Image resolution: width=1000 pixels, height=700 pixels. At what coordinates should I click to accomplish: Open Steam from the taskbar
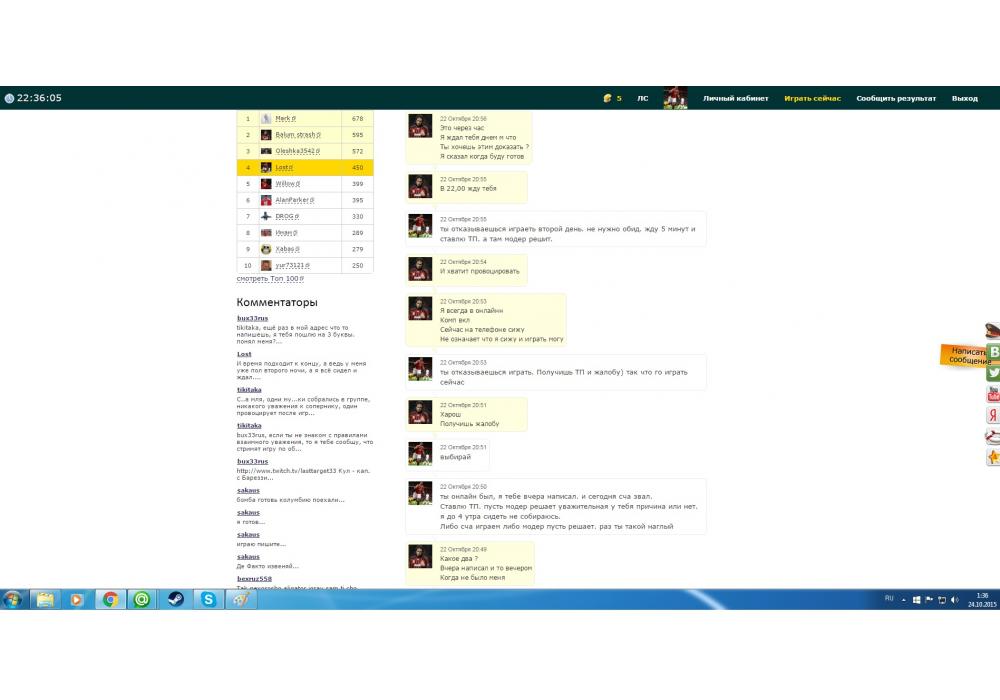[x=174, y=599]
